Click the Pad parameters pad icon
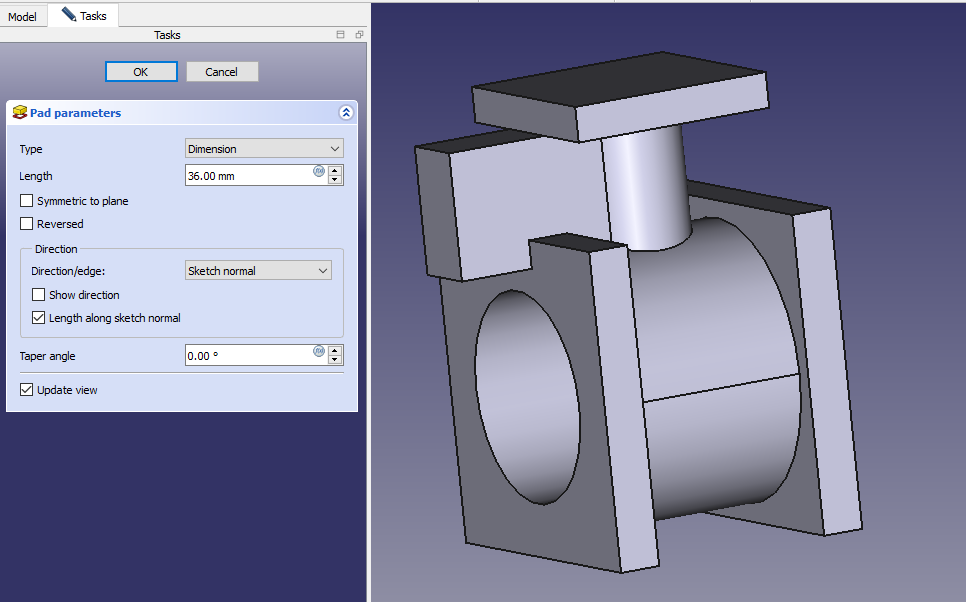 tap(19, 113)
